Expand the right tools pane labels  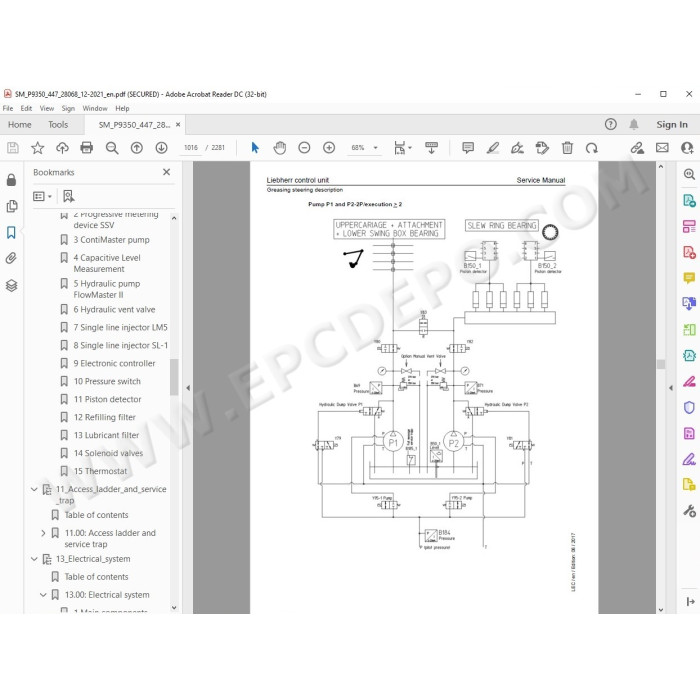point(690,601)
